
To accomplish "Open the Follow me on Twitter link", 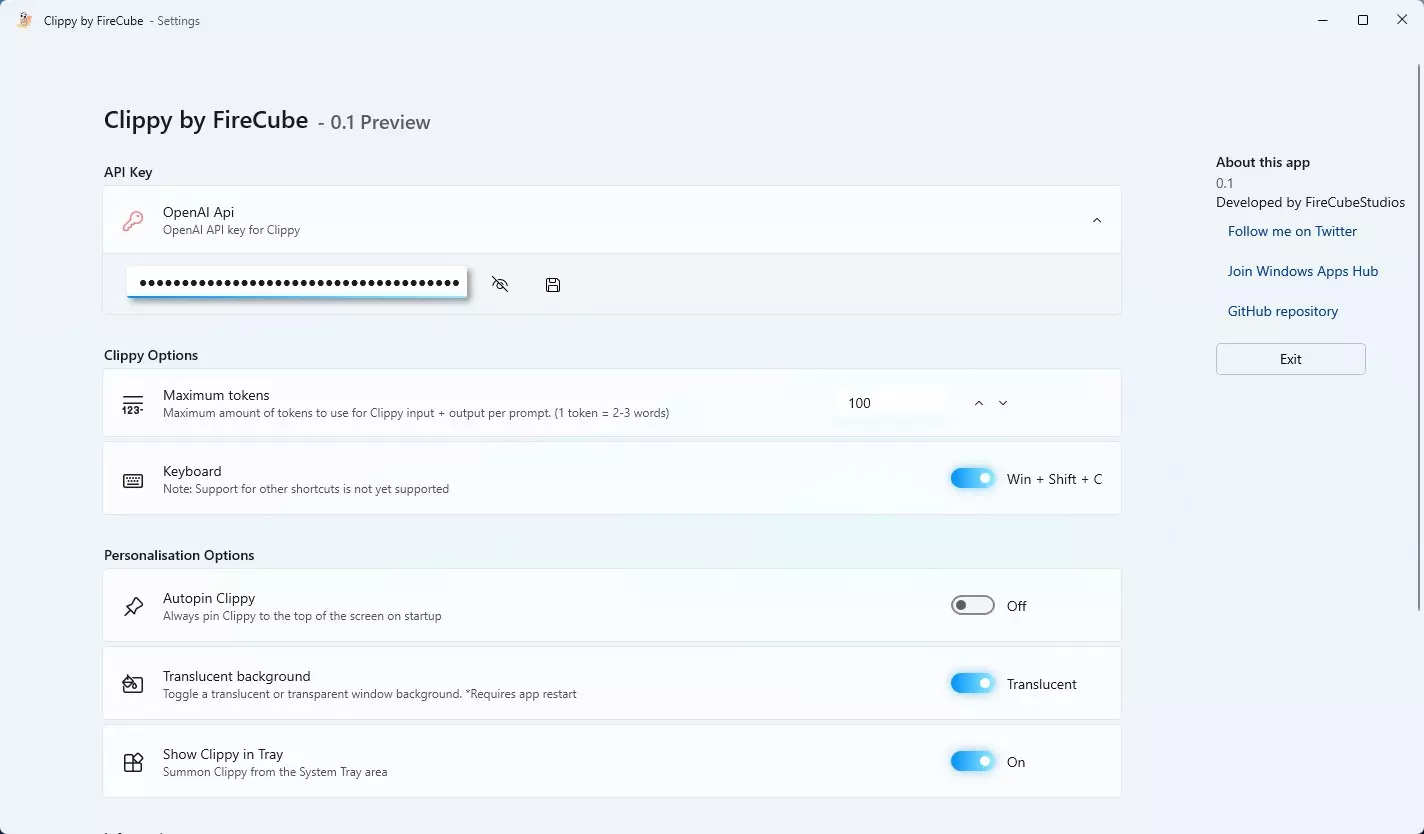I will [1292, 231].
